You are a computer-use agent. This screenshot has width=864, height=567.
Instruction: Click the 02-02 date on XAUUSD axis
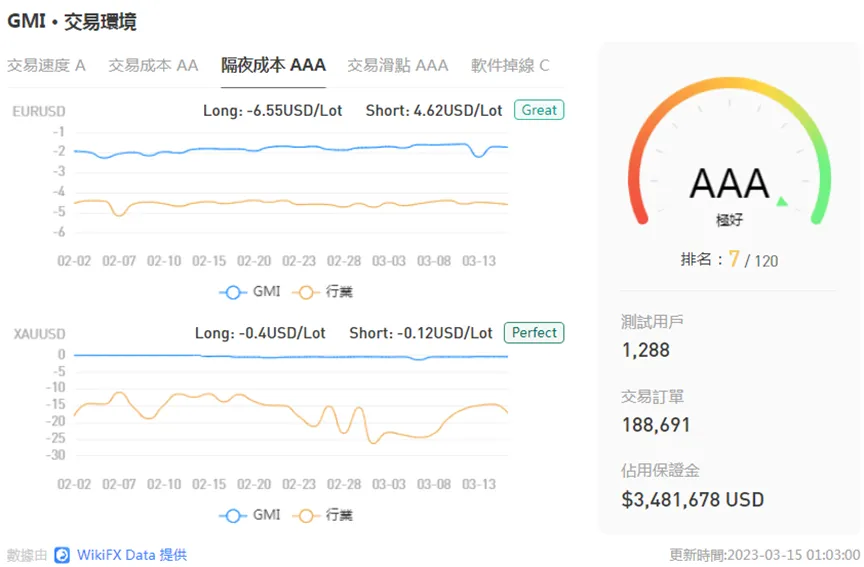(x=74, y=484)
